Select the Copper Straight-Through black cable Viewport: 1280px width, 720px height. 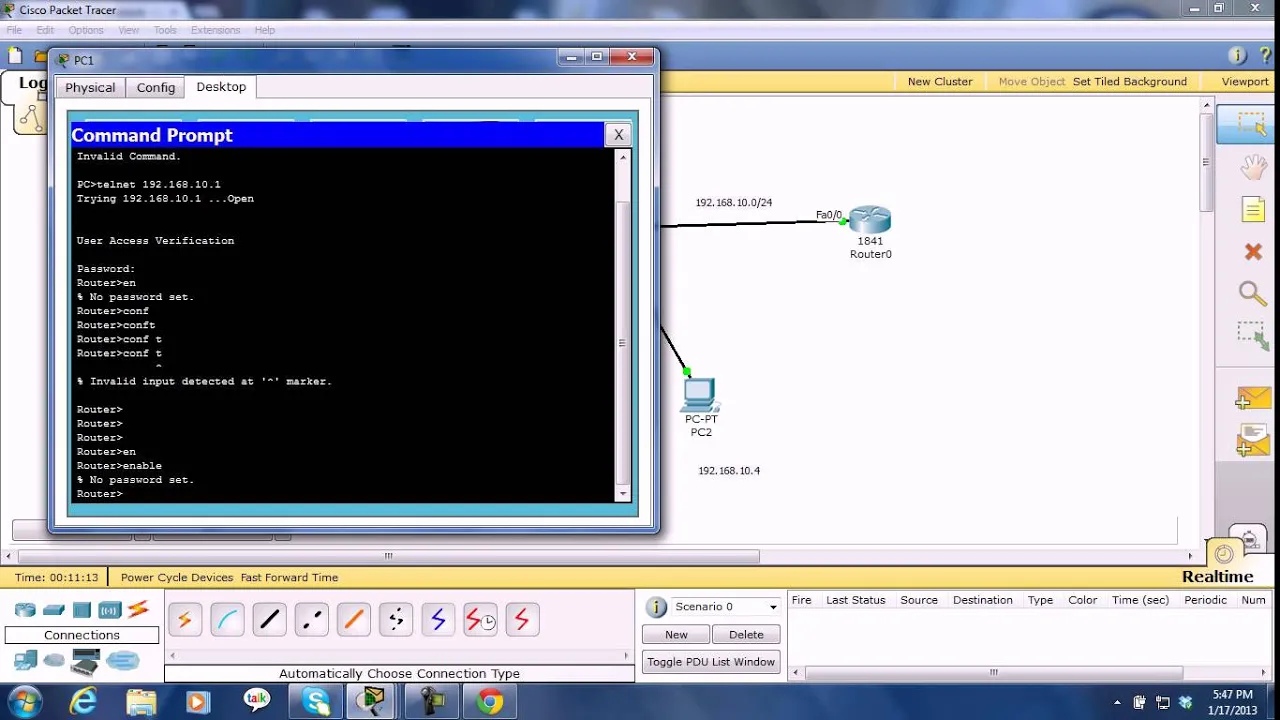tap(269, 620)
